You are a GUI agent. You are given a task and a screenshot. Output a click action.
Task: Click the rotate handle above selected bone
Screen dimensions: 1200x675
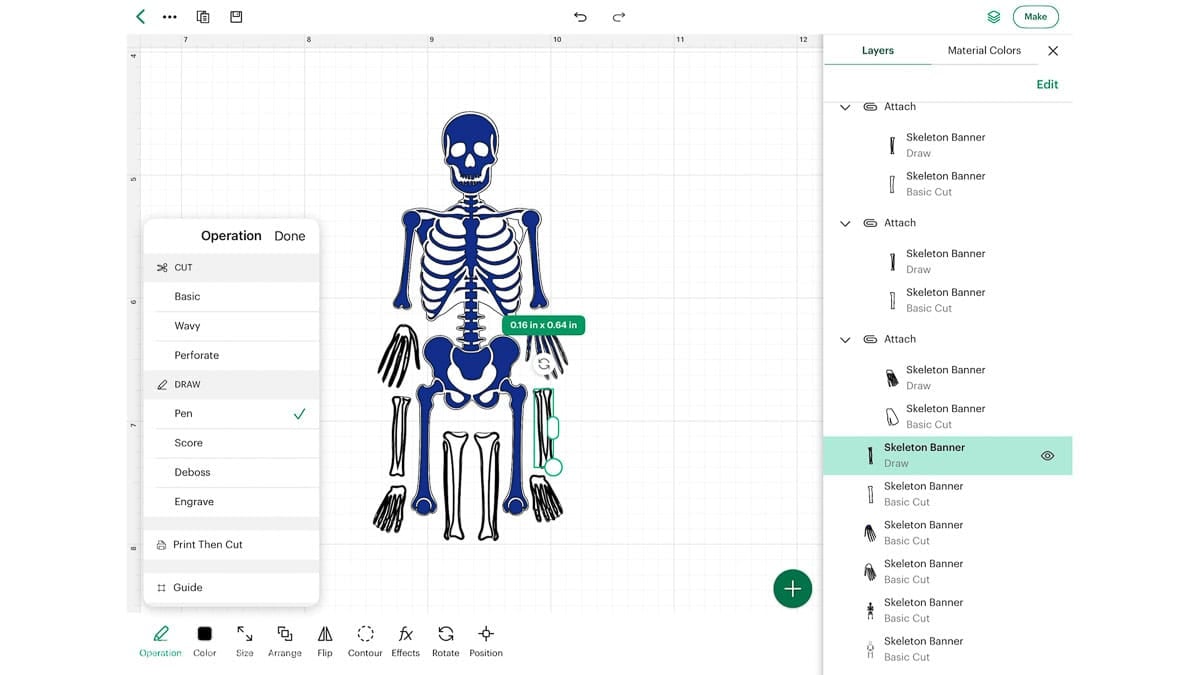point(544,364)
